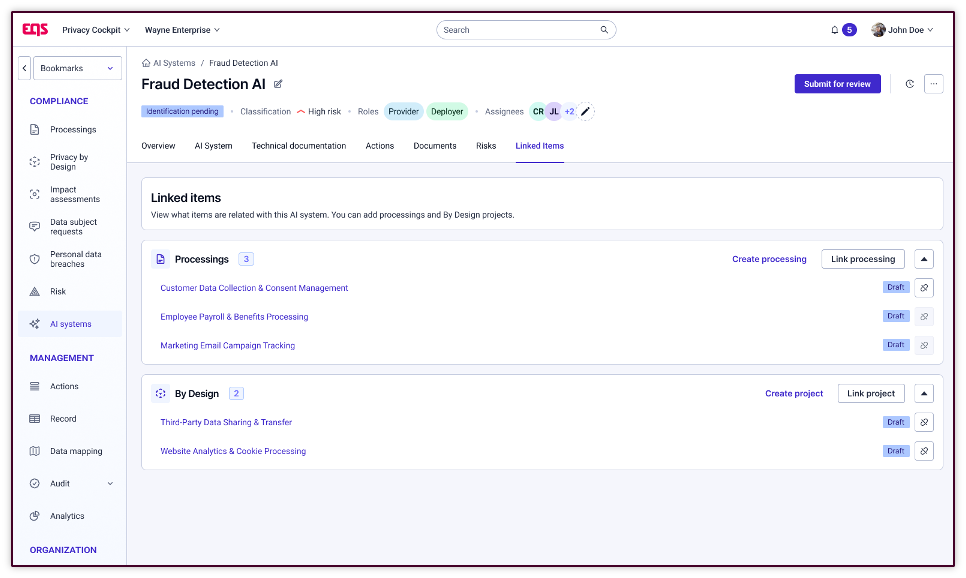Viewport: 966px width, 578px height.
Task: Select AI systems in the sidebar
Action: pyautogui.click(x=70, y=324)
